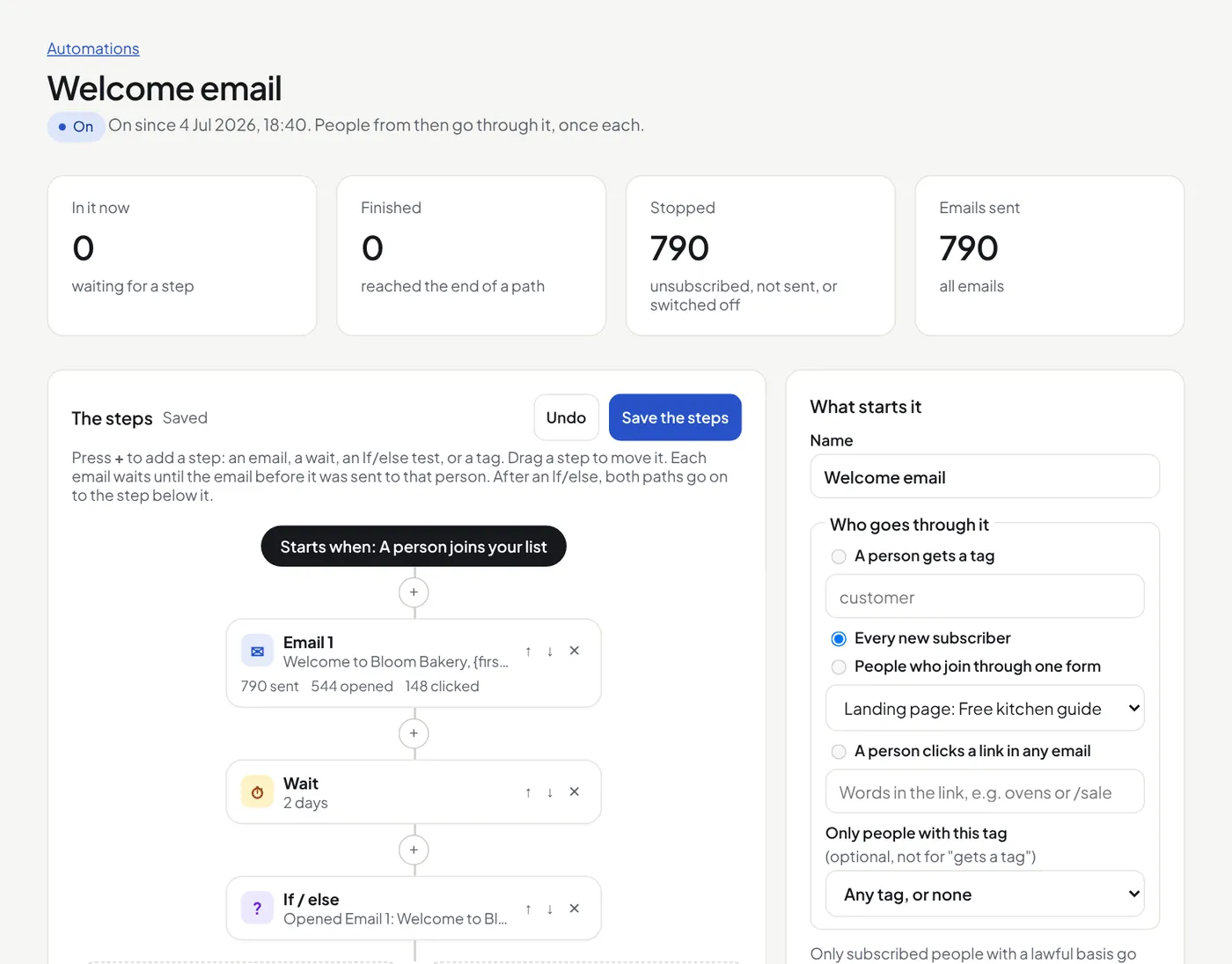The height and width of the screenshot is (964, 1232).
Task: Move the If / else step up
Action: pyautogui.click(x=528, y=909)
